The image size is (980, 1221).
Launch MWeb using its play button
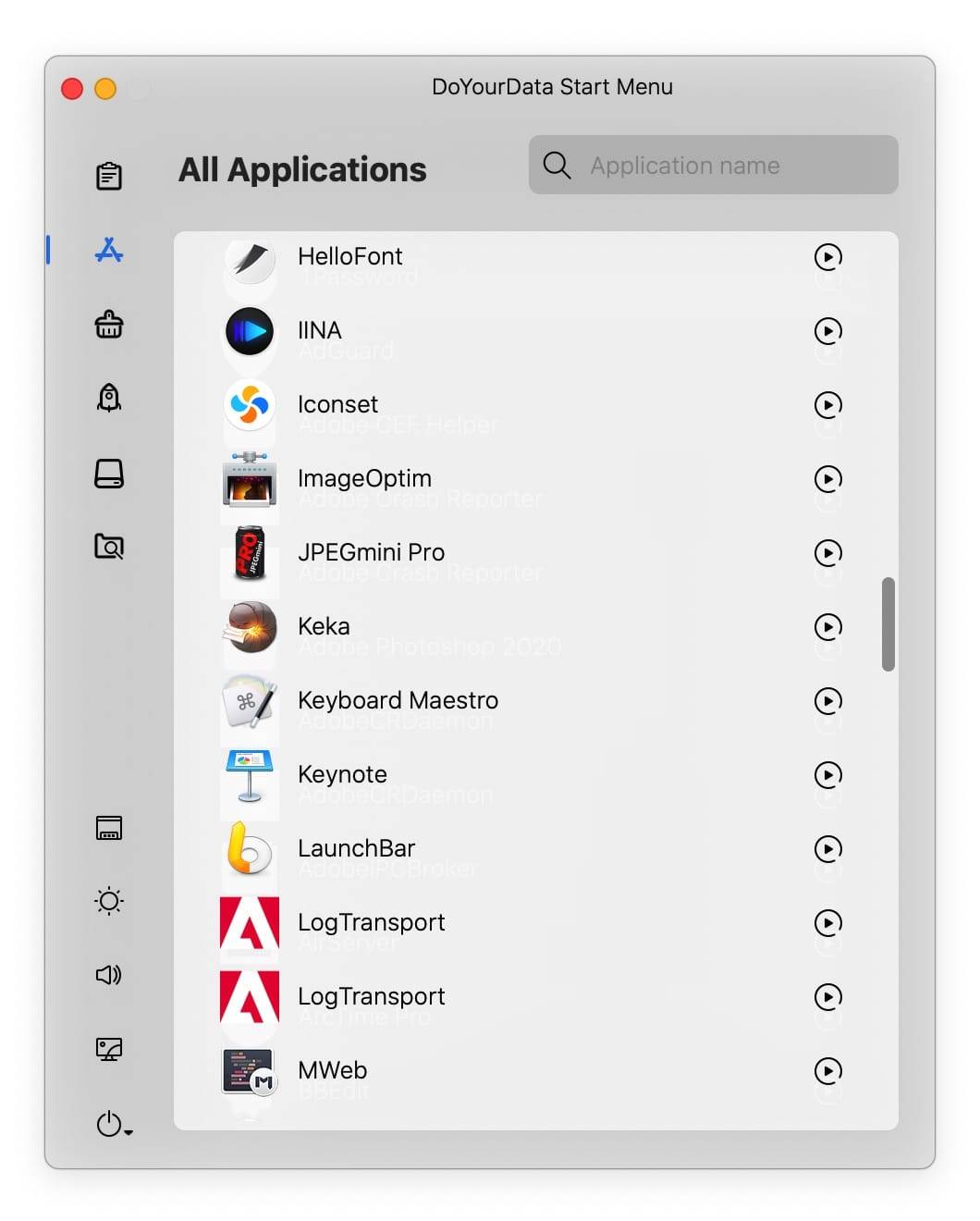click(x=827, y=1071)
